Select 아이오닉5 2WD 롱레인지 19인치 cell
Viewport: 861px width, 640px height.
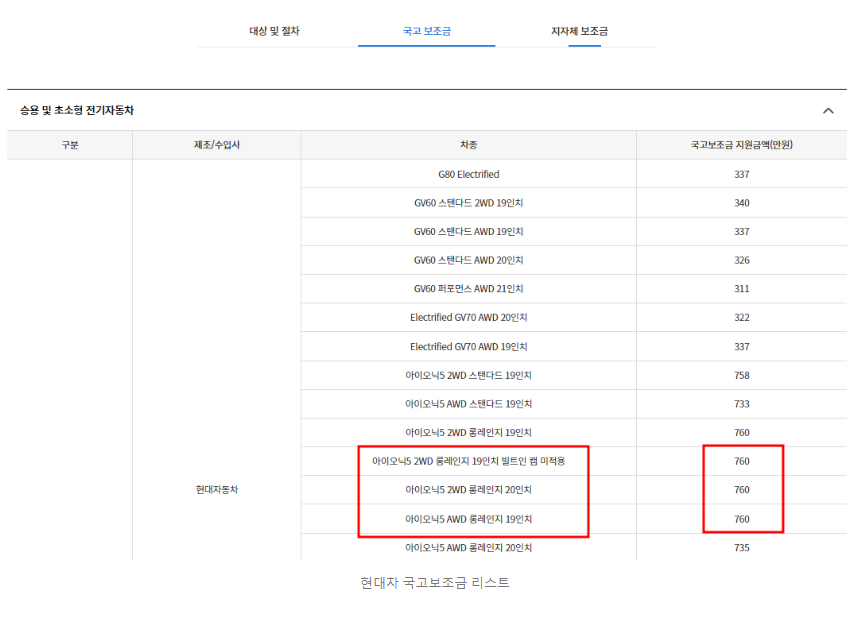click(468, 433)
